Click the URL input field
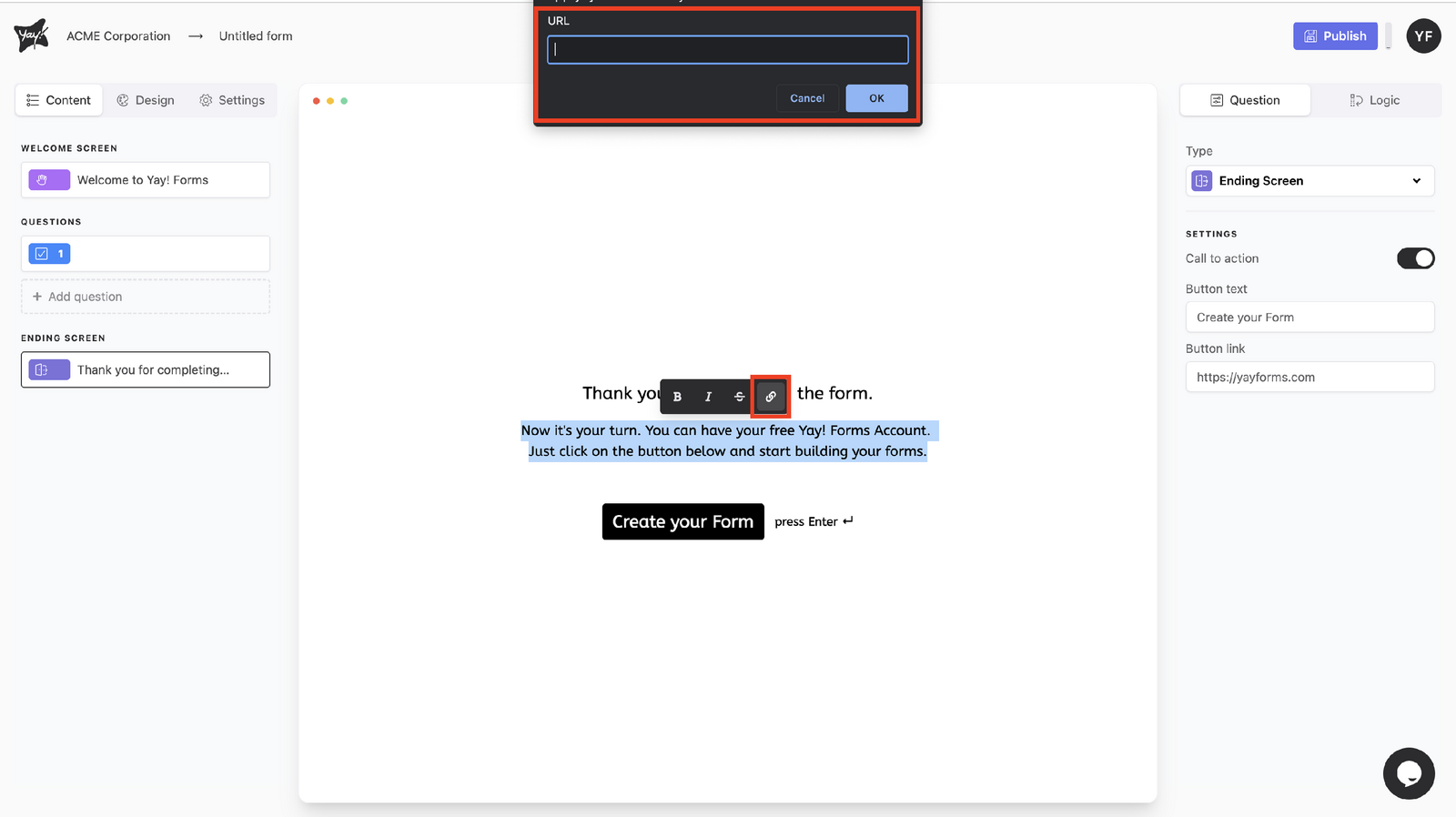 coord(727,50)
